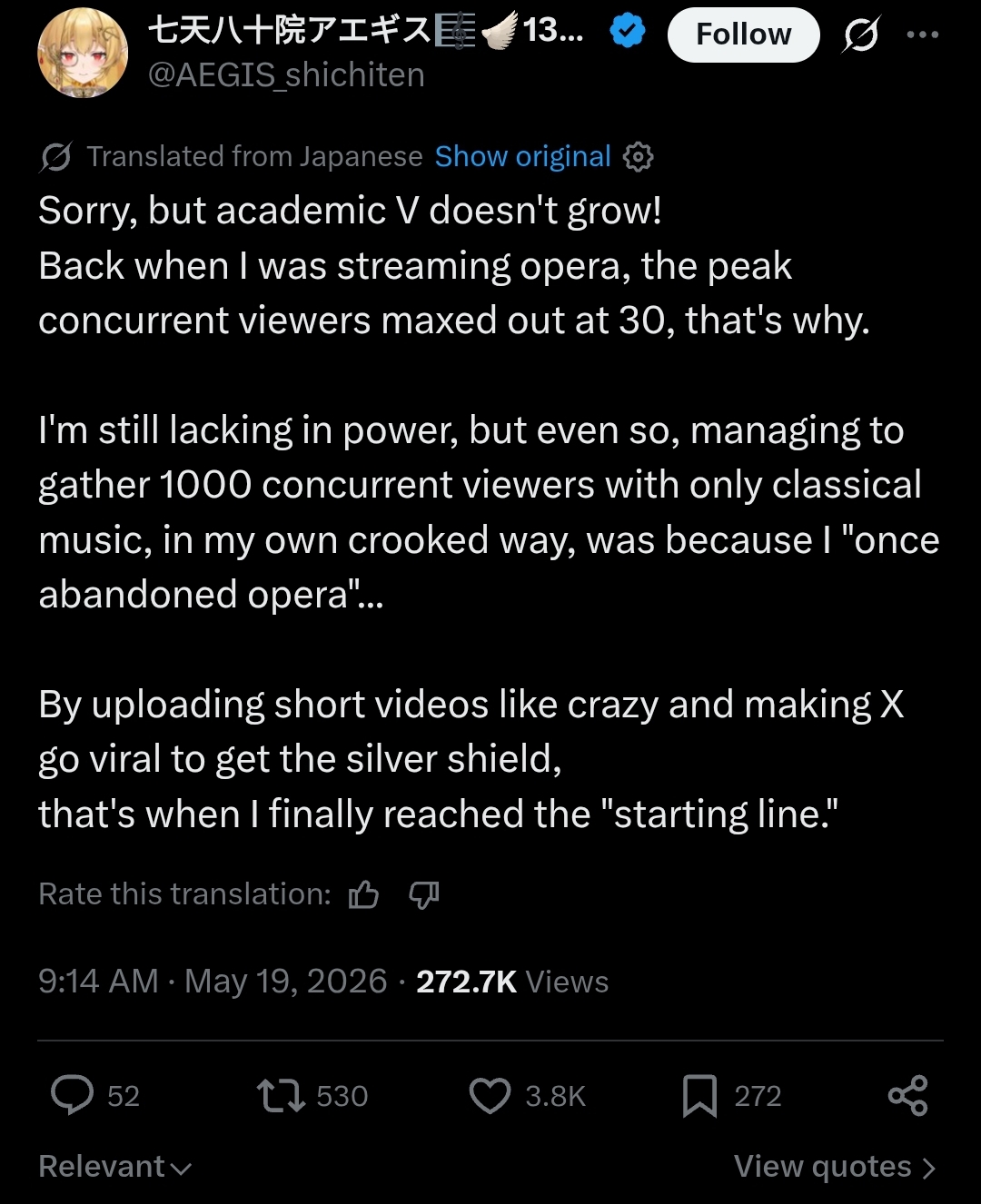981x1204 pixels.
Task: Open replies via the comment bubble icon
Action: tap(72, 1095)
